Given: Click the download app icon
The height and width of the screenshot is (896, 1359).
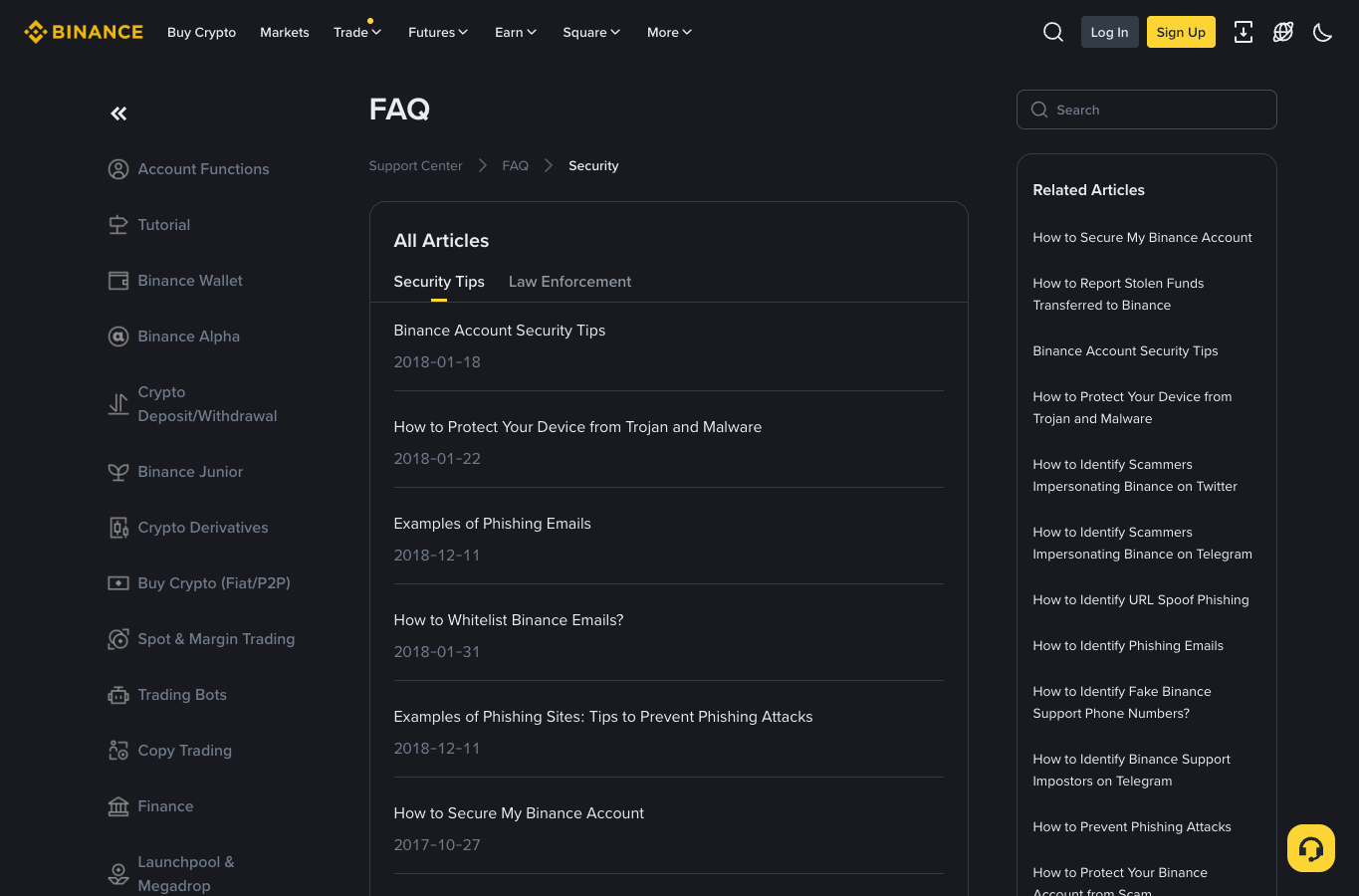Looking at the screenshot, I should [1244, 32].
